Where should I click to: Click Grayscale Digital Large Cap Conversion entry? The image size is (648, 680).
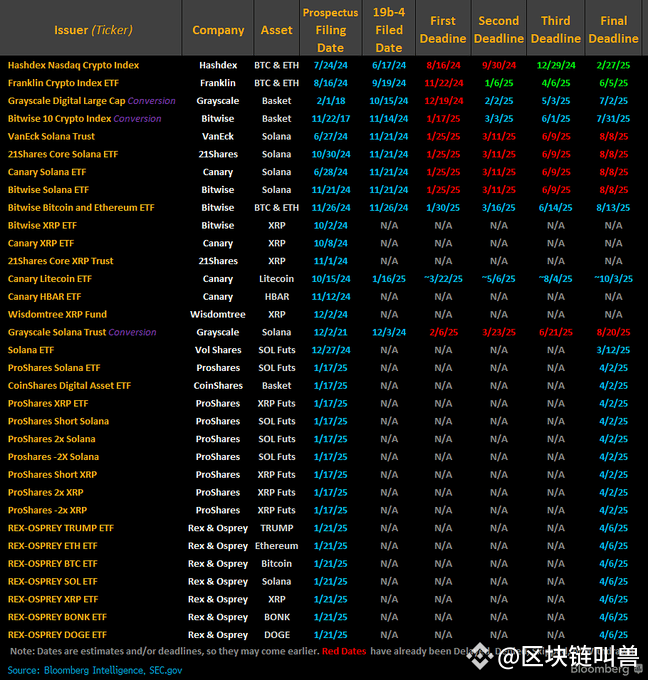(x=92, y=101)
